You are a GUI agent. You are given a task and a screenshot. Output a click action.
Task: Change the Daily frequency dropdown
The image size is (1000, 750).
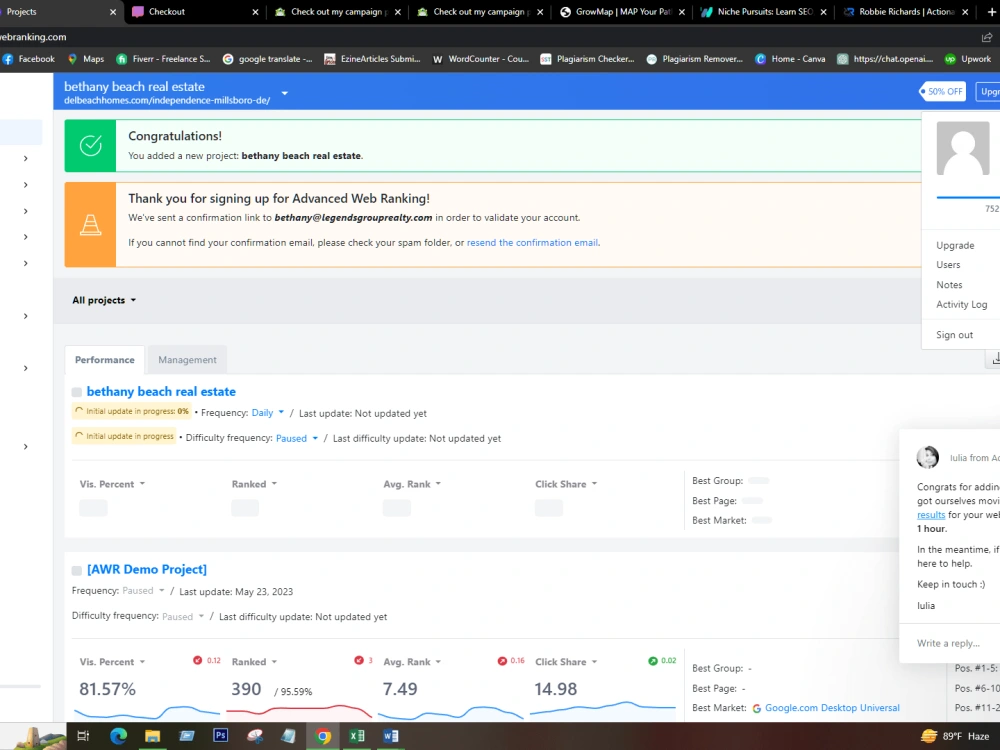267,413
